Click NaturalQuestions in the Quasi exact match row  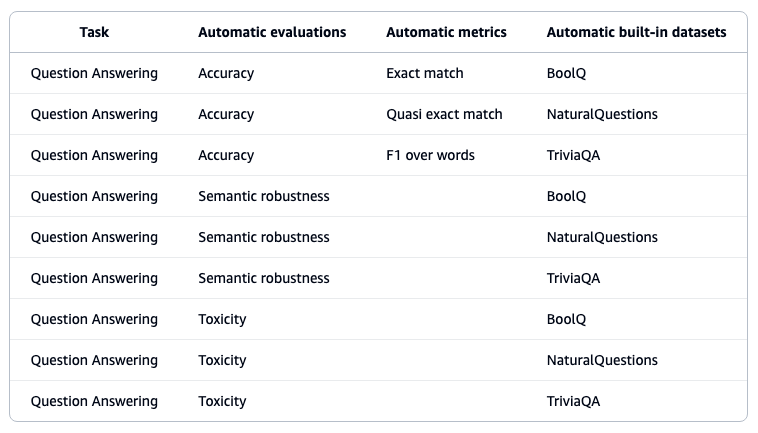click(602, 114)
